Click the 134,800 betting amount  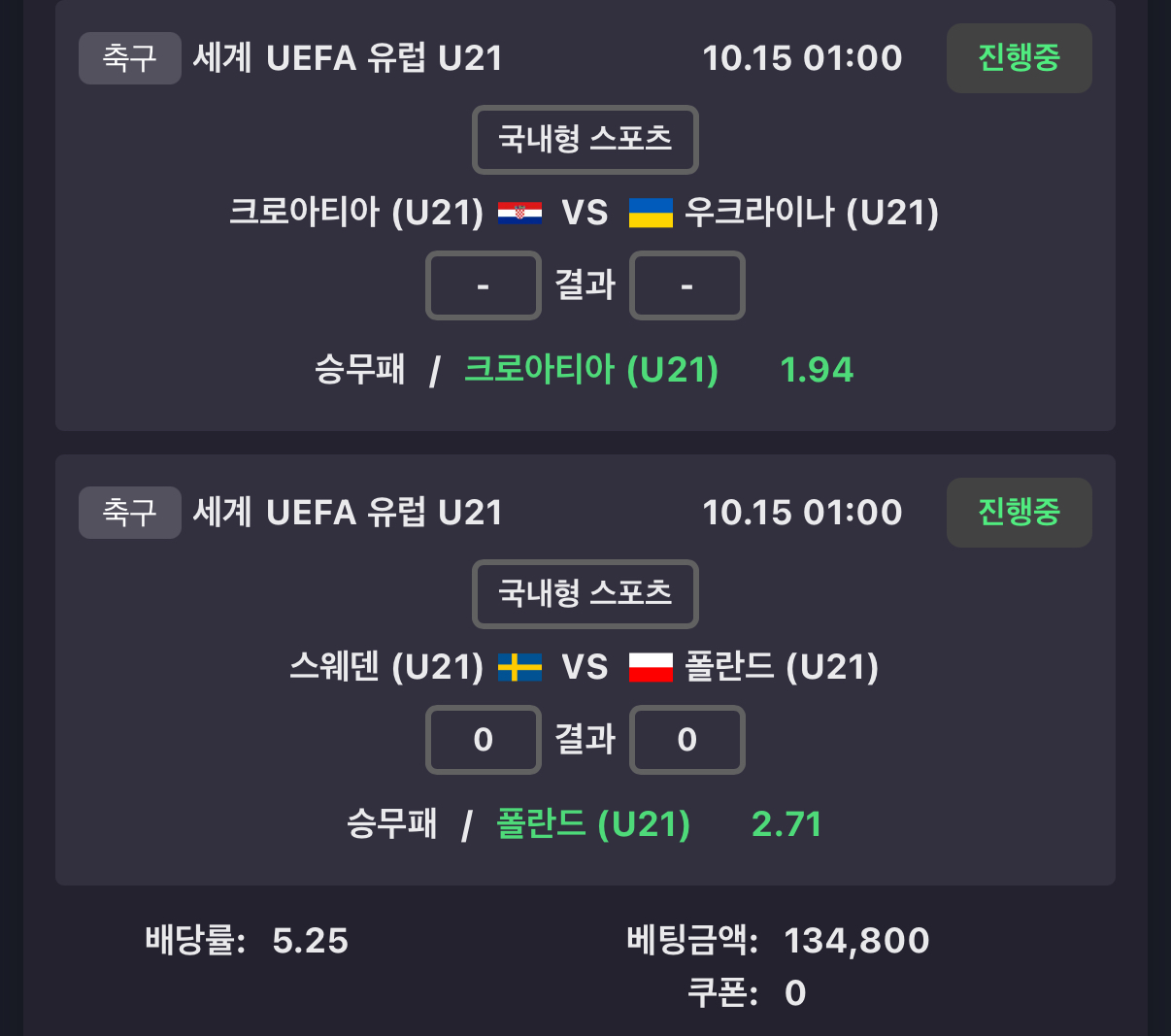(x=856, y=941)
